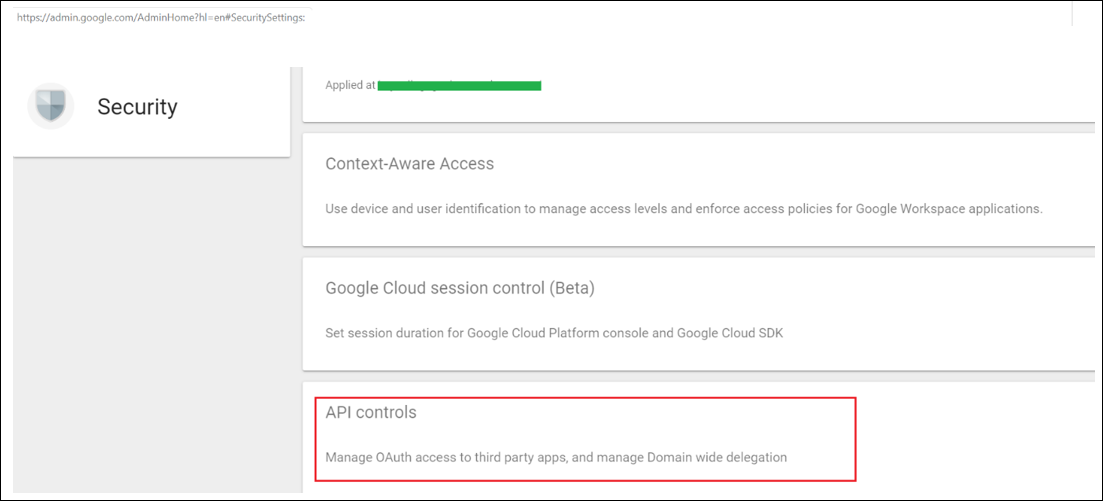Click the Security page title
This screenshot has height=501, width=1103.
tap(137, 107)
